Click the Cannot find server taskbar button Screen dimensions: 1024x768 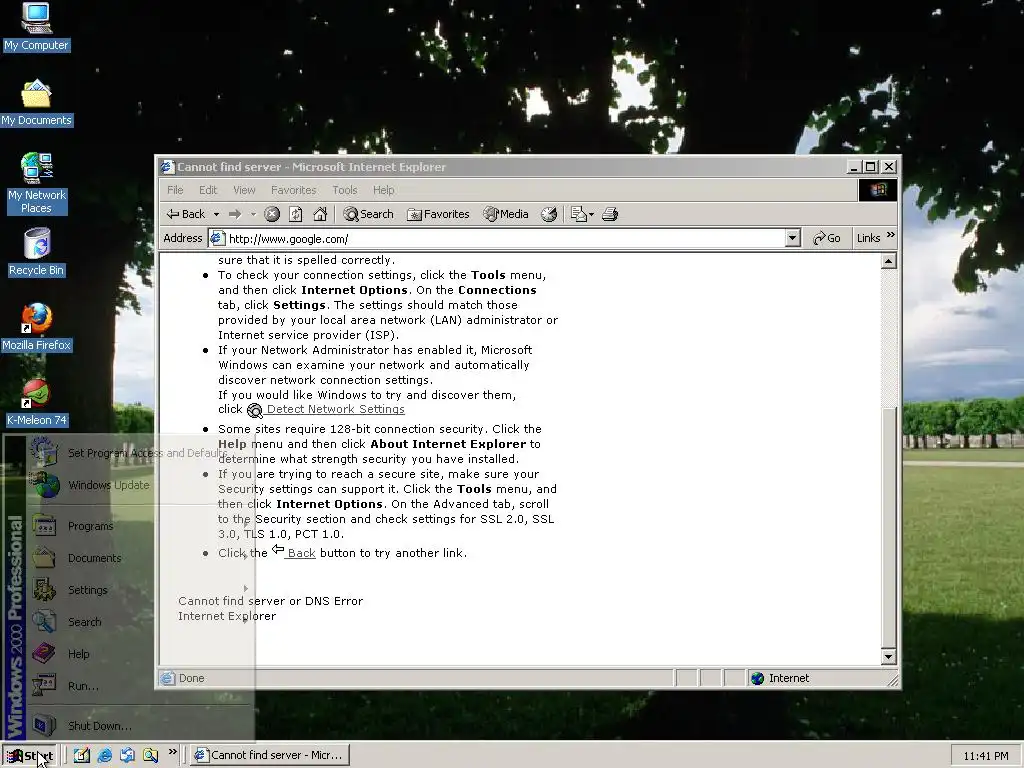pyautogui.click(x=270, y=756)
